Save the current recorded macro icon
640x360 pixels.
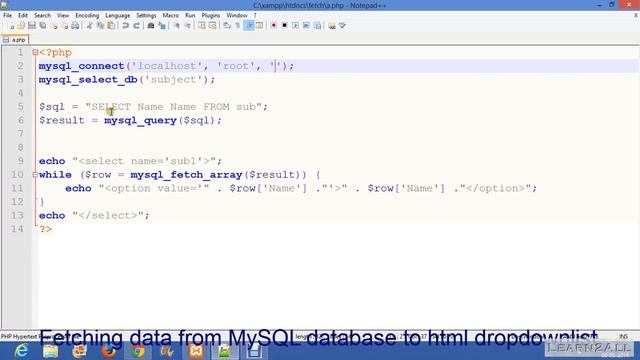click(317, 26)
